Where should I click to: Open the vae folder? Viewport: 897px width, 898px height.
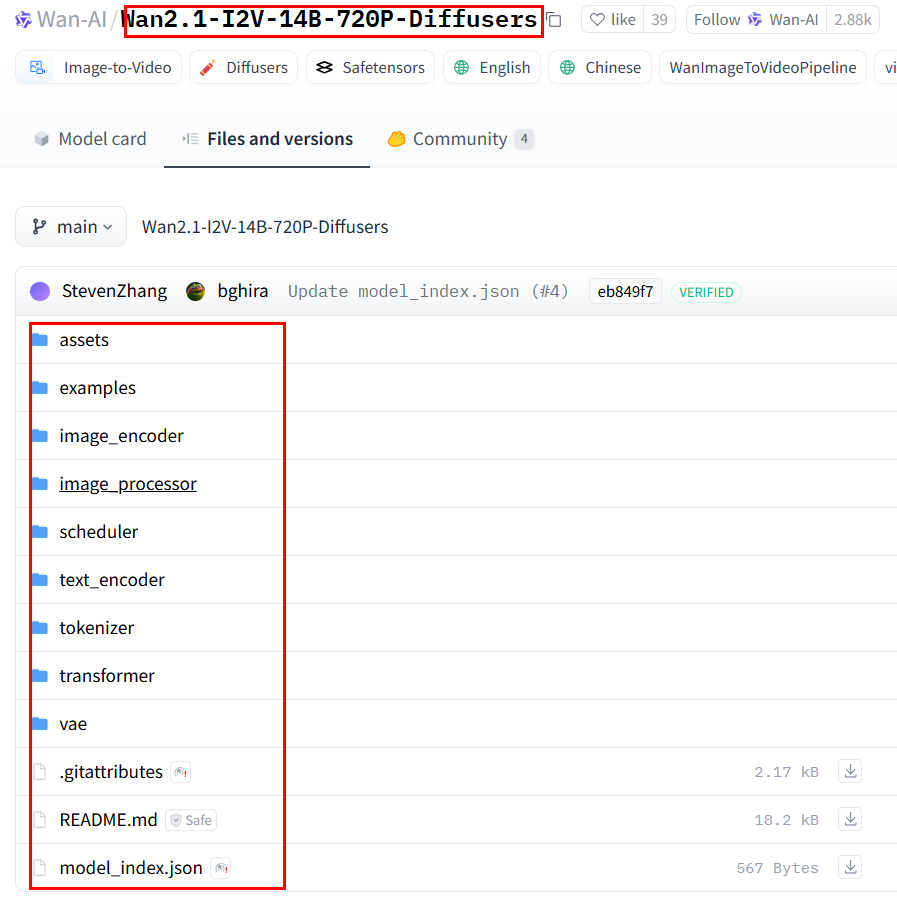(73, 724)
